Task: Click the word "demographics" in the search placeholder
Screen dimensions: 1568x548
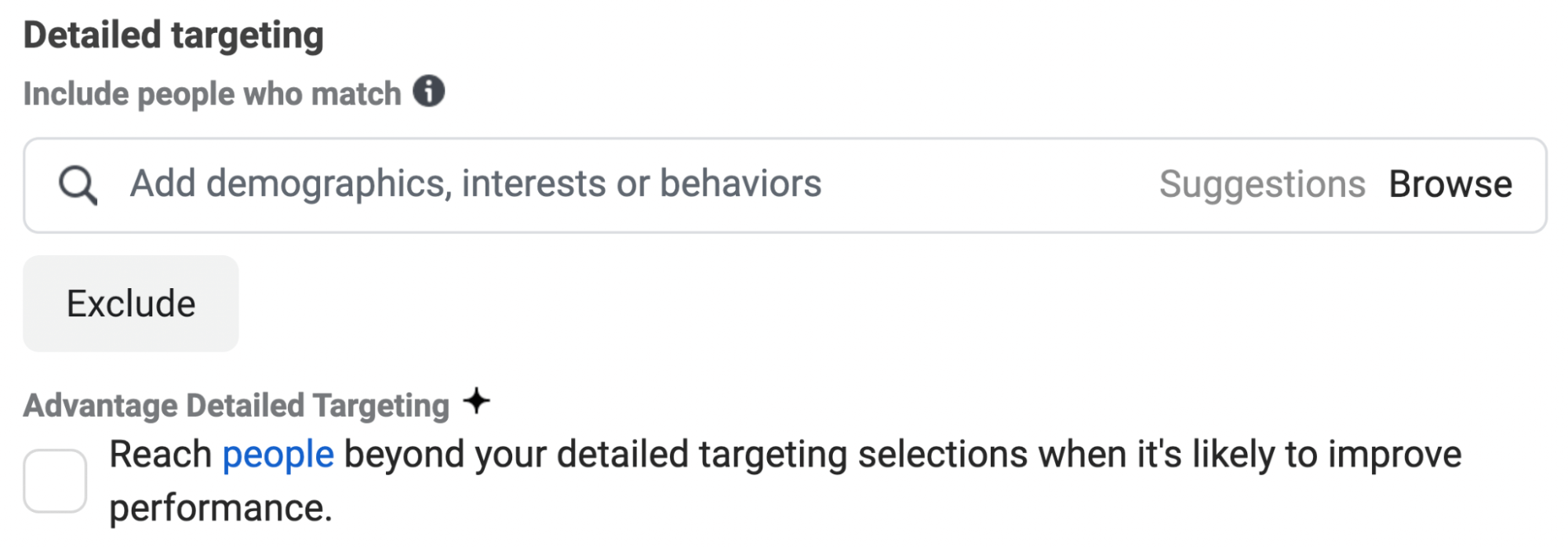Action: [x=328, y=184]
